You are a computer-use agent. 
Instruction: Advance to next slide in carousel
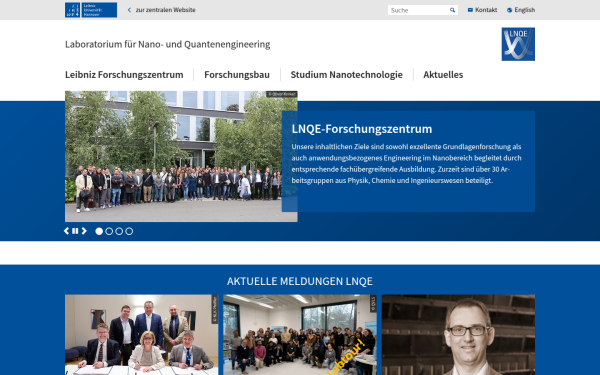(84, 231)
